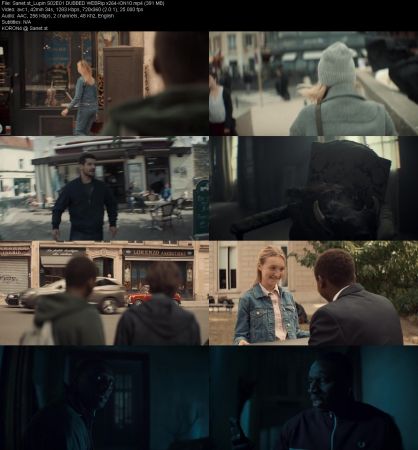Select thumbnail showing Lorenzo storefront street
Viewport: 418px width, 450px height.
(104, 293)
